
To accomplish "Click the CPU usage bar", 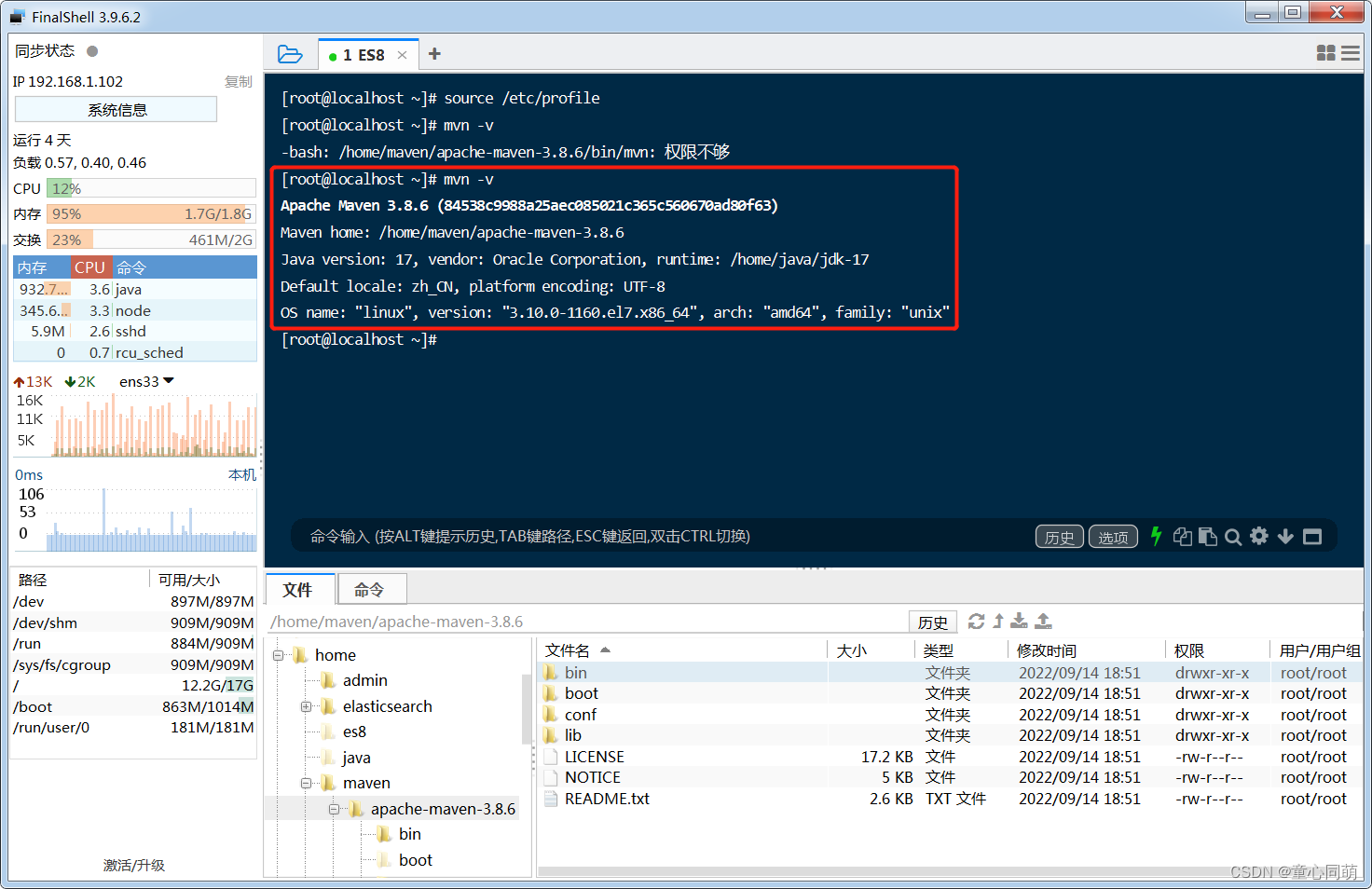I will (x=151, y=188).
